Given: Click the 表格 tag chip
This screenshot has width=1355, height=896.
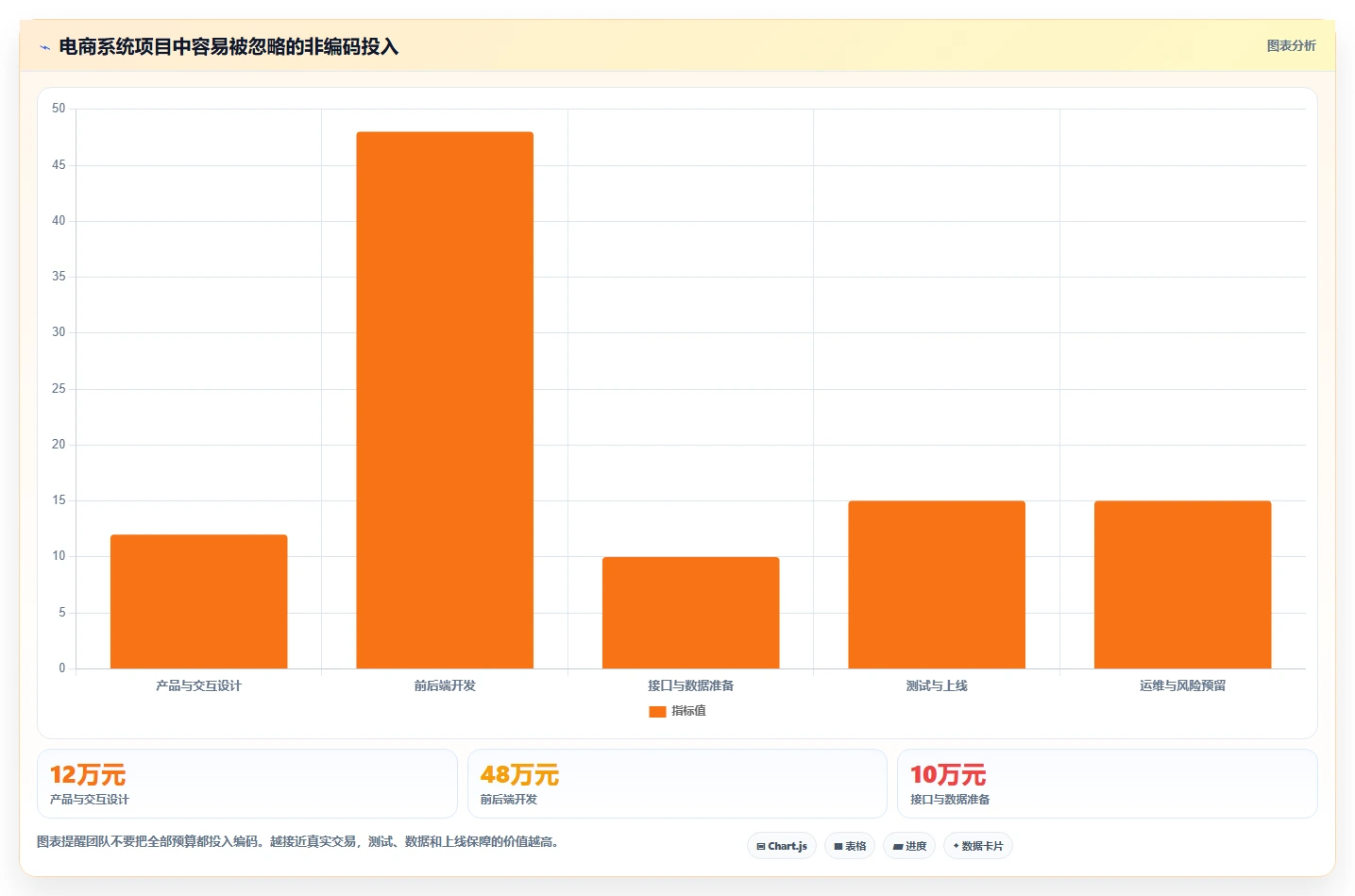Looking at the screenshot, I should 850,846.
